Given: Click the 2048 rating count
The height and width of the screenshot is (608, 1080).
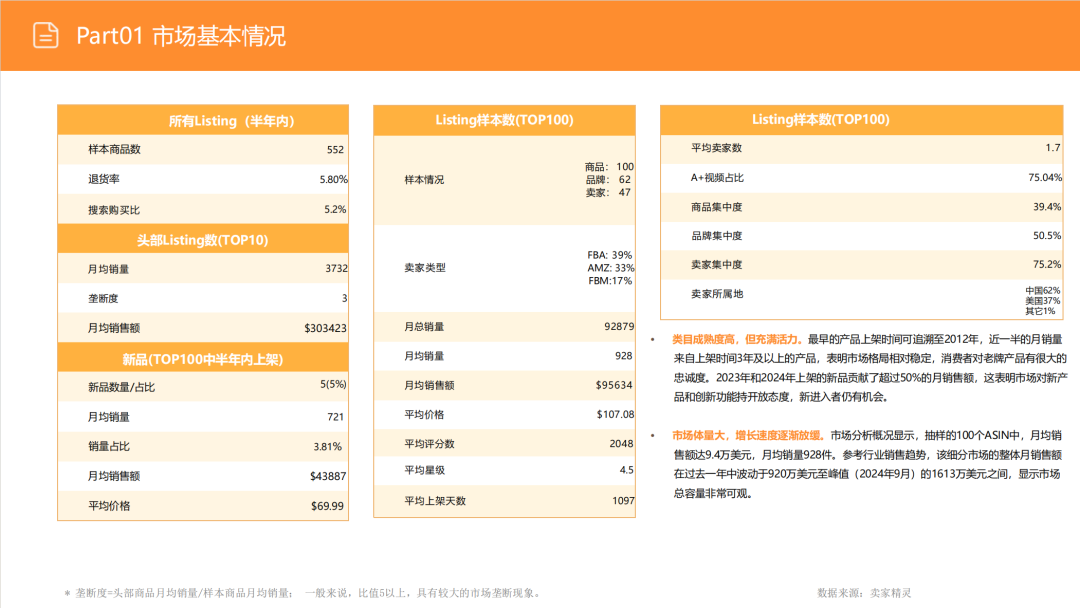Looking at the screenshot, I should (x=621, y=444).
